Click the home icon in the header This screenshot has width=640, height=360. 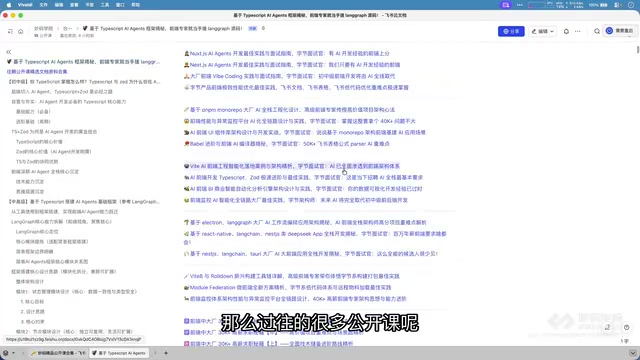click(x=20, y=31)
